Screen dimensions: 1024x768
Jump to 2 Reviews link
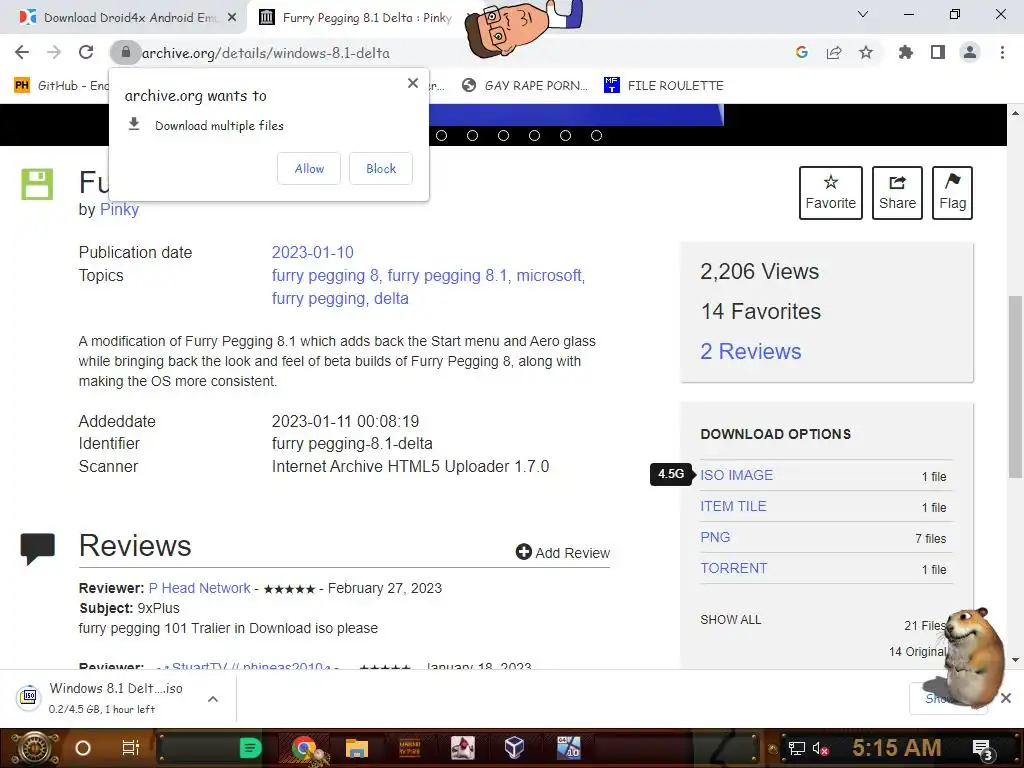(750, 351)
